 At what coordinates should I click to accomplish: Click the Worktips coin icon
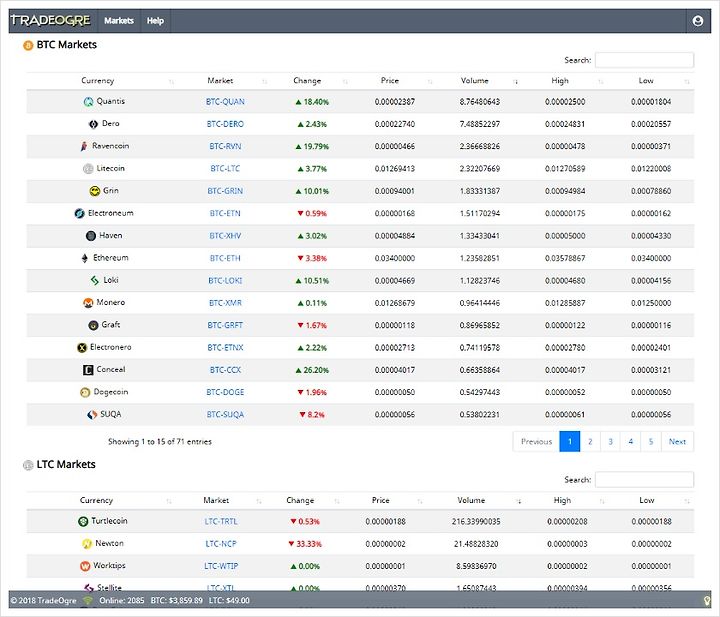click(x=85, y=567)
